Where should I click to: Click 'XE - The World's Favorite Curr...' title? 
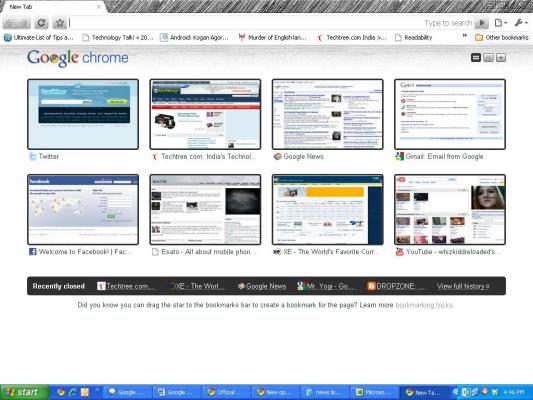point(331,251)
